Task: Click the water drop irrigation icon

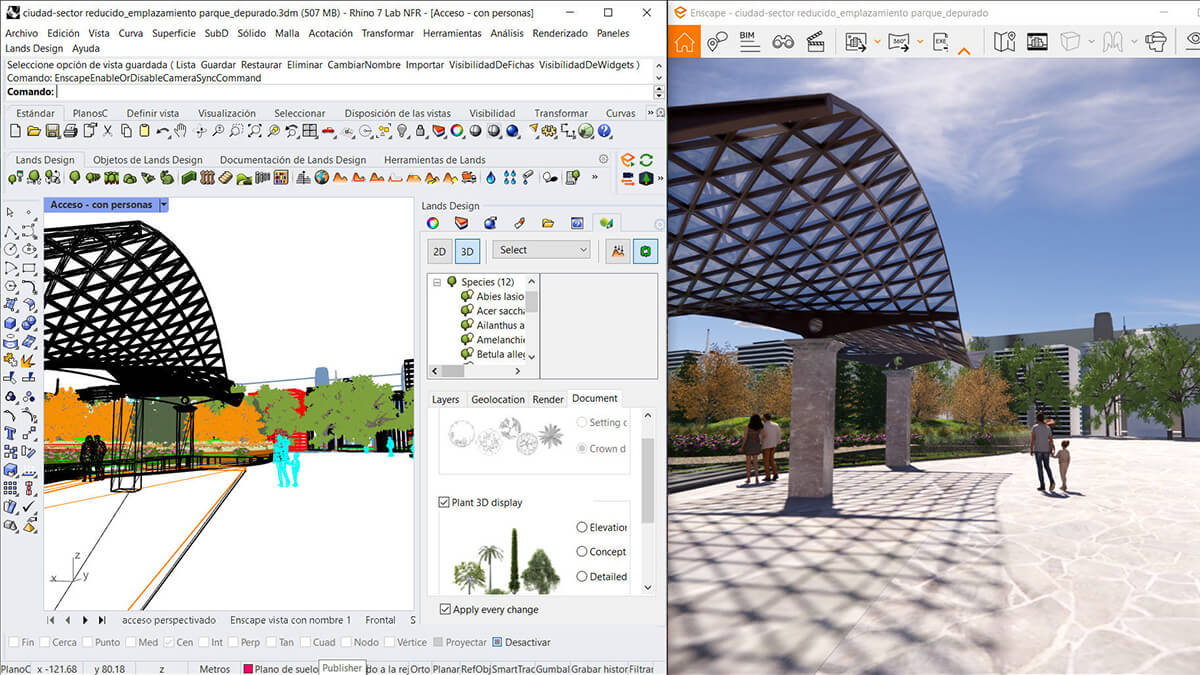Action: [491, 178]
